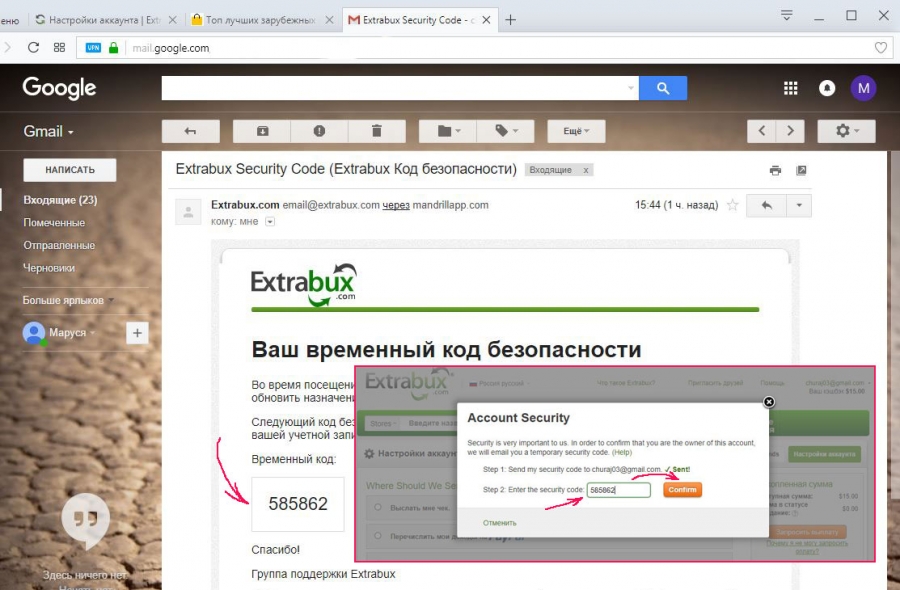Close the Account Security dialog

[x=769, y=402]
